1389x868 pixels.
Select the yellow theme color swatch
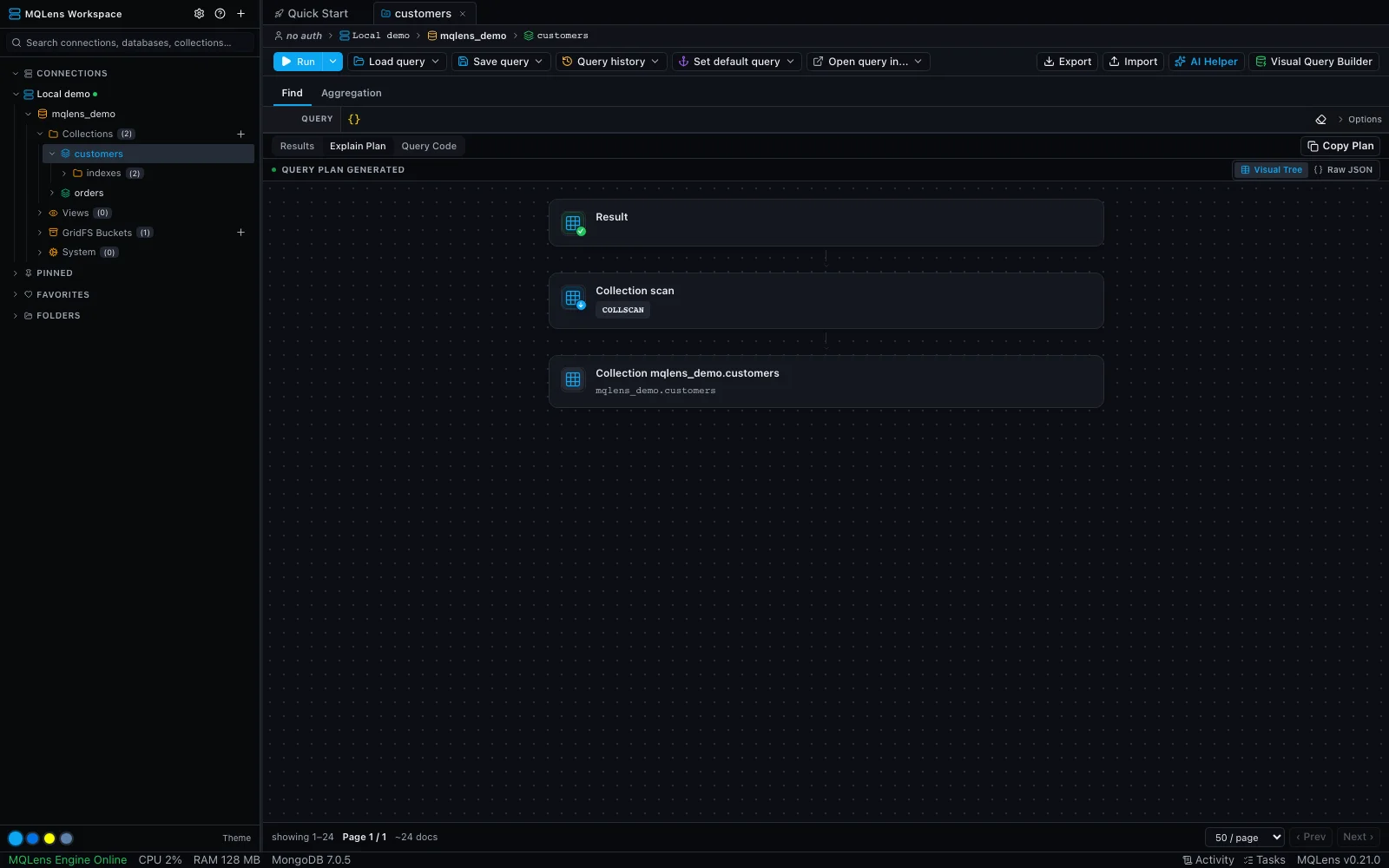pyautogui.click(x=49, y=838)
